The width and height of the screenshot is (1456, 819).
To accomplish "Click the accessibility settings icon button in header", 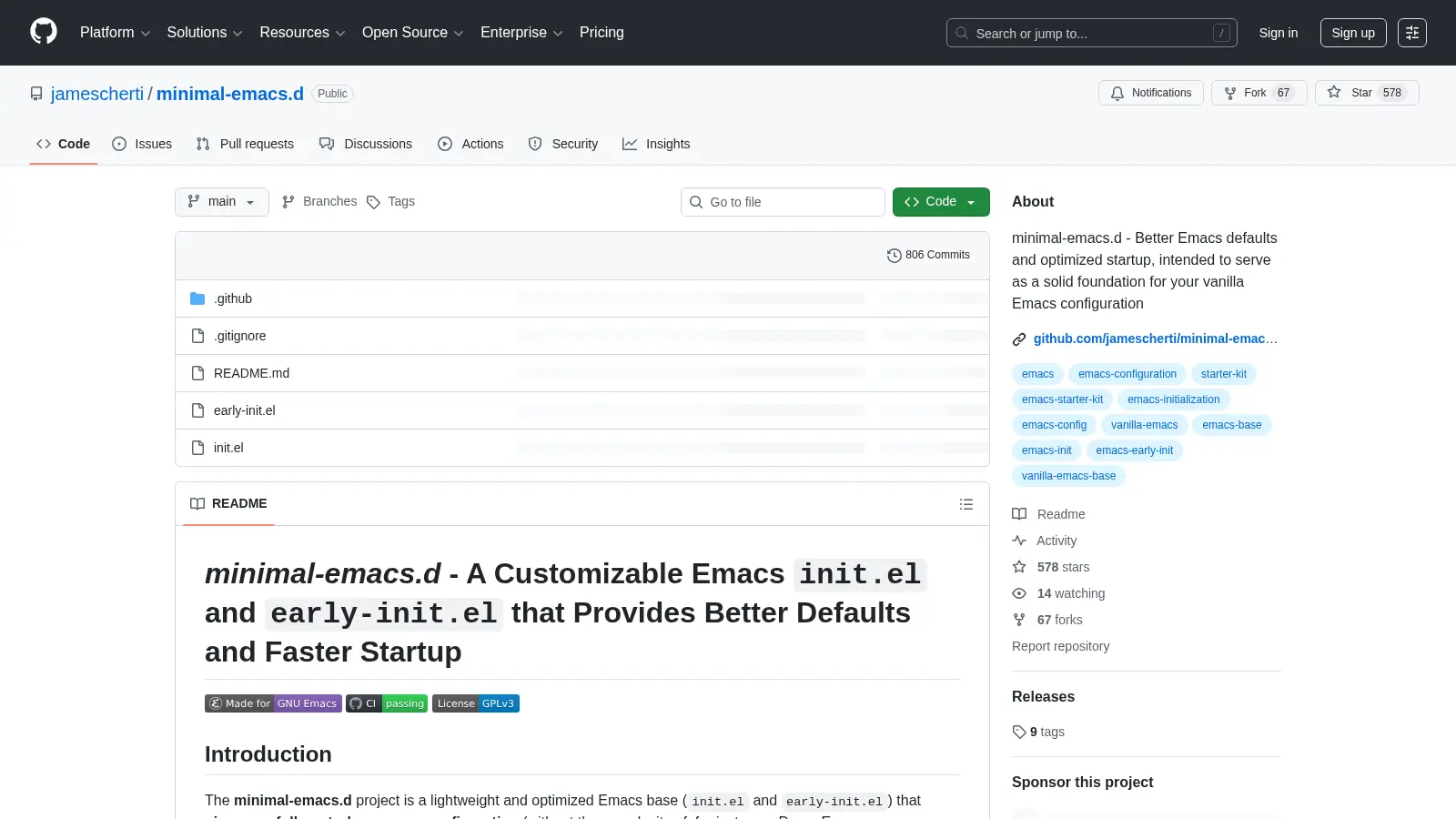I will tap(1412, 33).
